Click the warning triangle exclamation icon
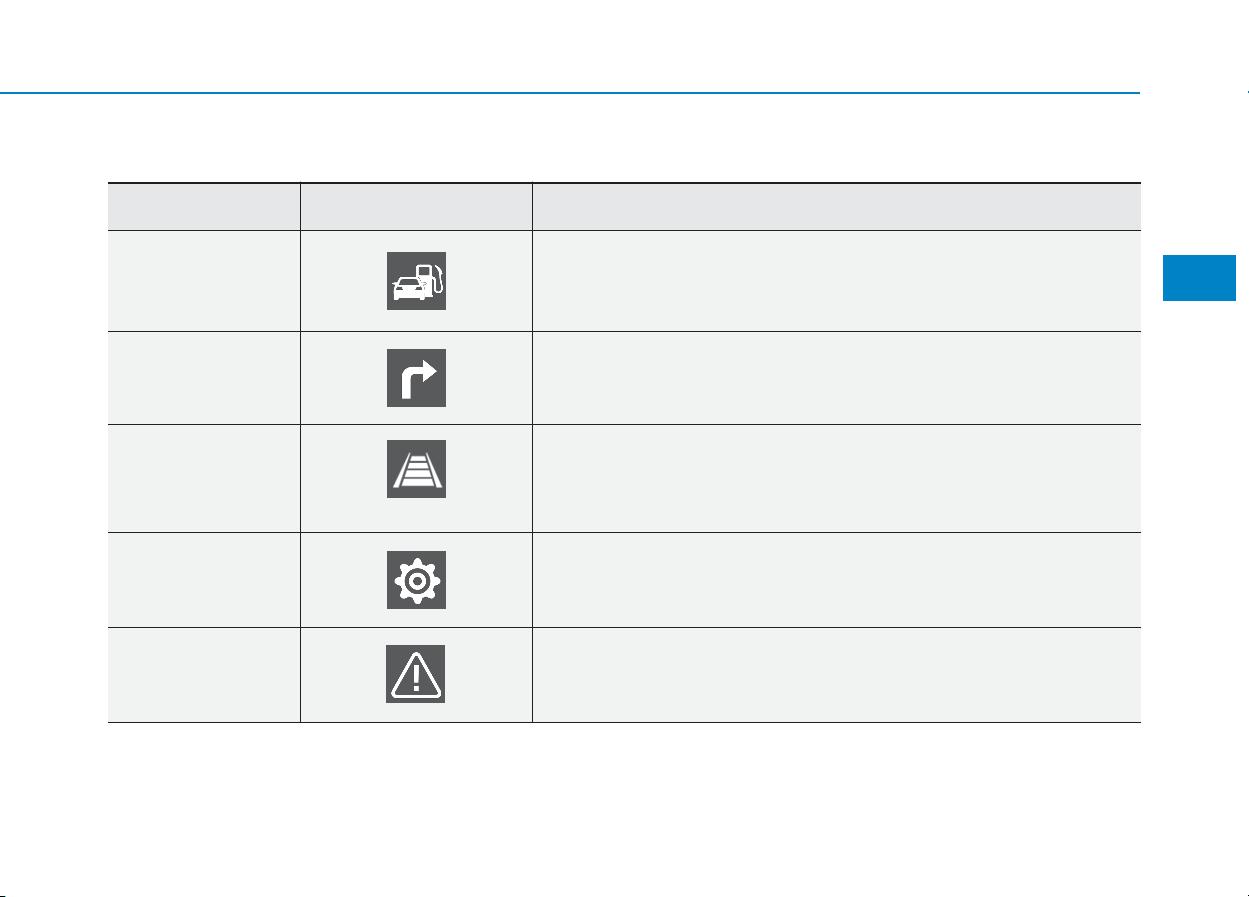 [x=416, y=674]
